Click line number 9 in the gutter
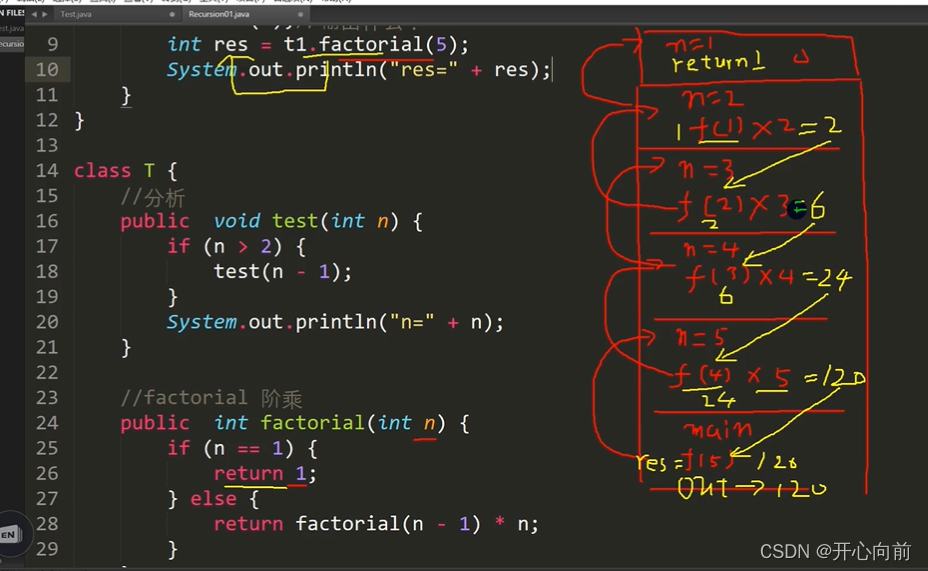Image resolution: width=928 pixels, height=571 pixels. pyautogui.click(x=53, y=44)
